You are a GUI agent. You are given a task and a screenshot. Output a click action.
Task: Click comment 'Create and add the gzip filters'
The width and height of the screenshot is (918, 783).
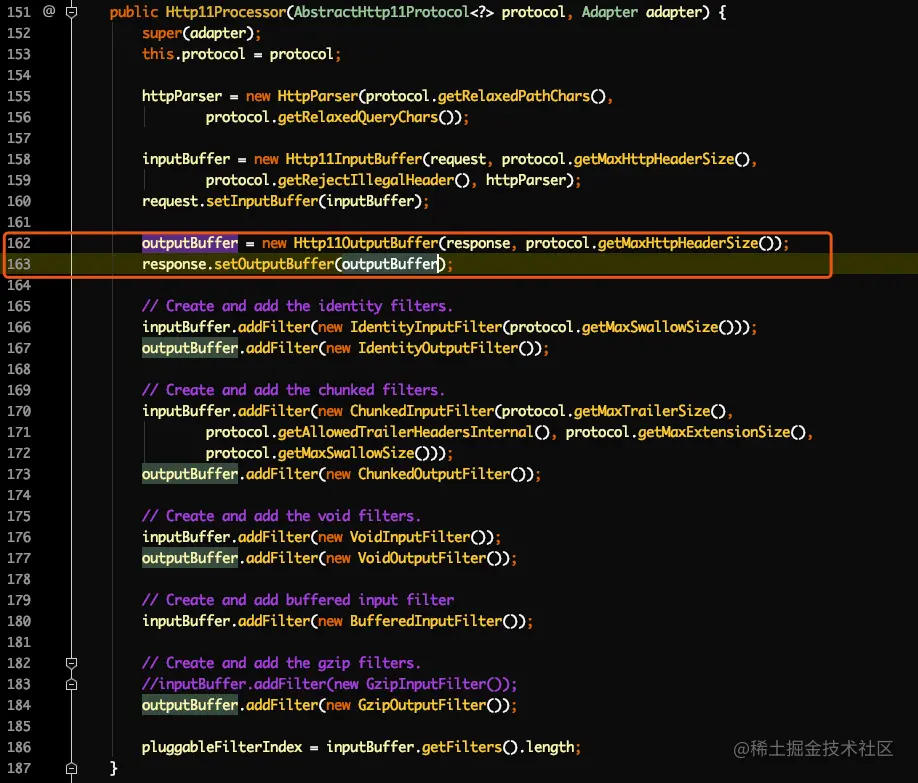(x=281, y=663)
